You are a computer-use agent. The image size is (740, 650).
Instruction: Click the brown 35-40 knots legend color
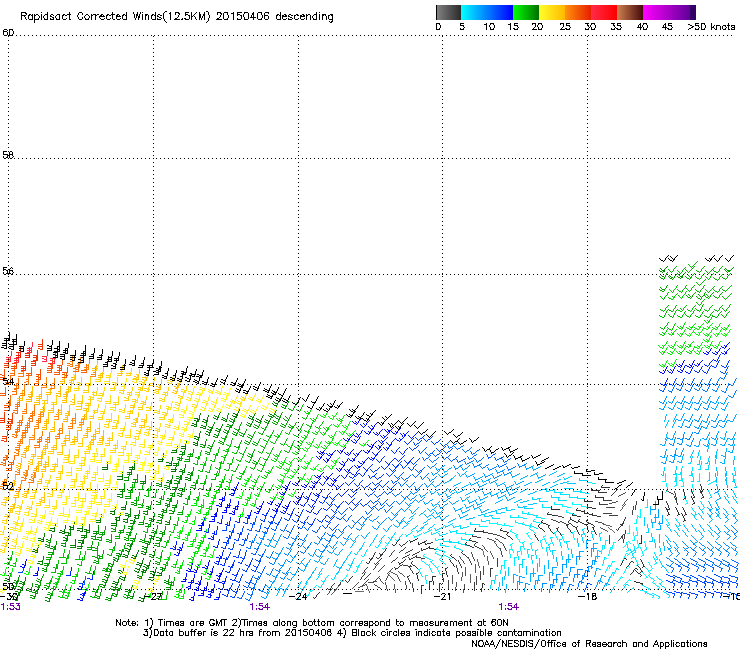[x=630, y=12]
